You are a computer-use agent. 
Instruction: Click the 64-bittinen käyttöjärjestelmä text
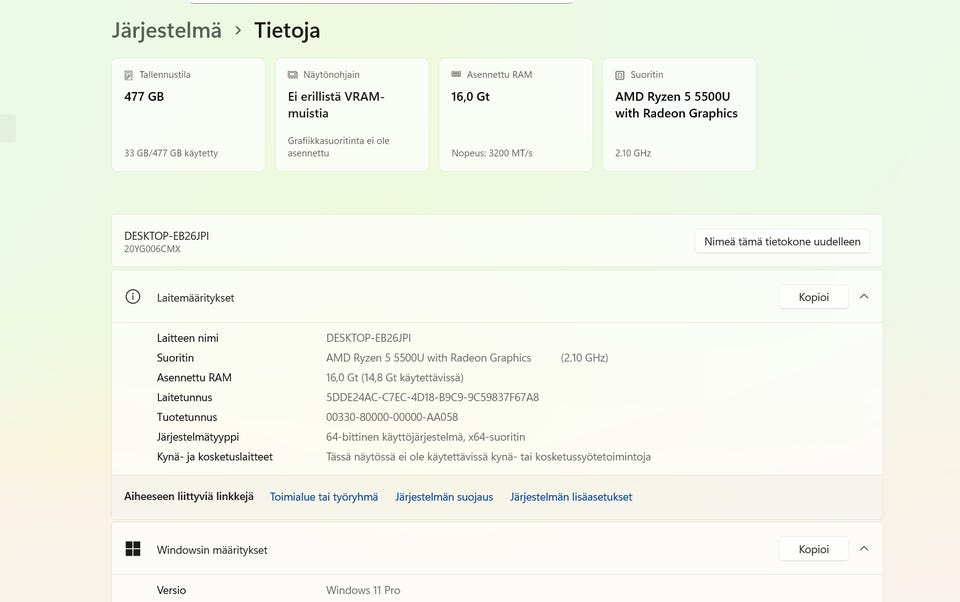[x=426, y=437]
